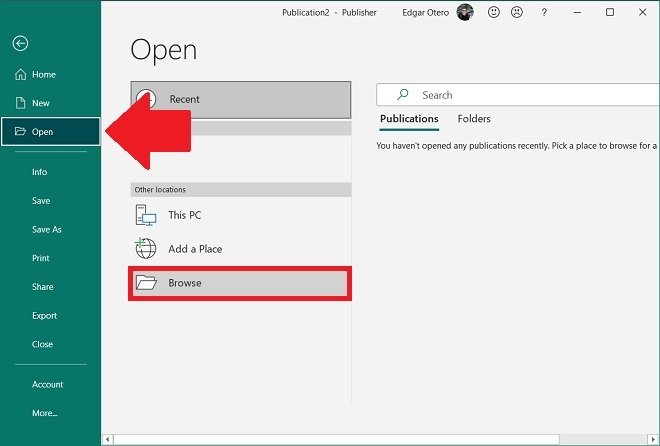This screenshot has height=446, width=660.
Task: Open the Export options
Action: [44, 316]
